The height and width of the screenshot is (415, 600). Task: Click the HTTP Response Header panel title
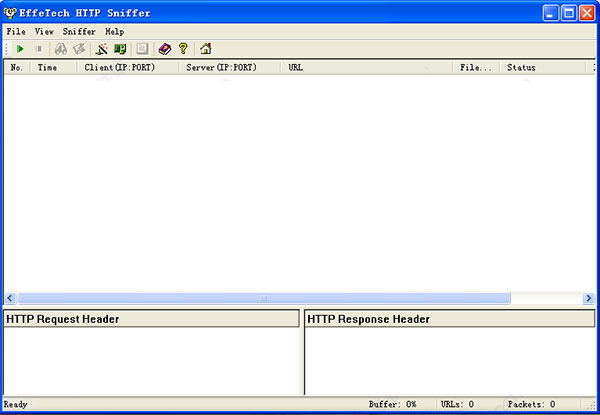click(368, 319)
